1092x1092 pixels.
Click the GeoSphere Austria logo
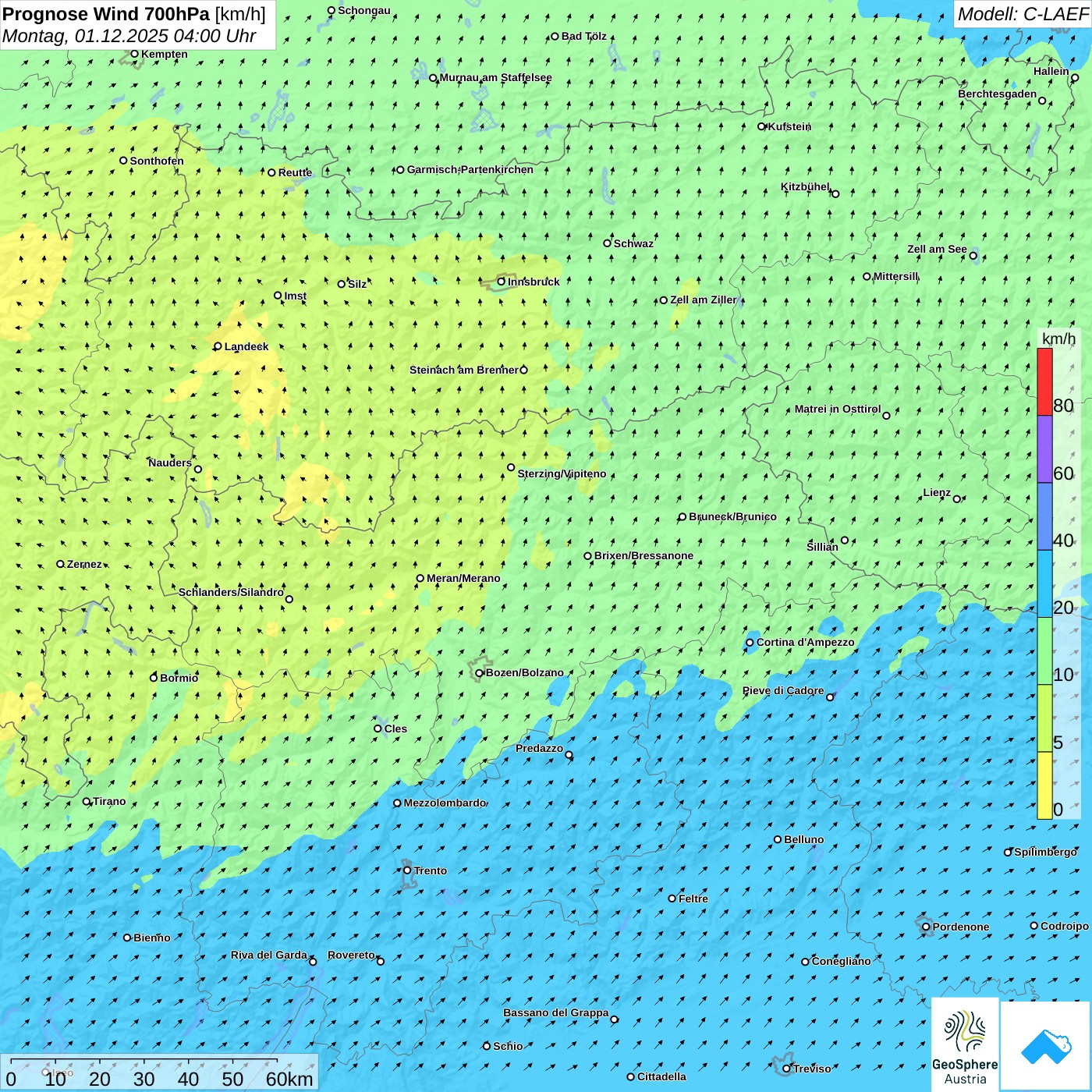965,1044
